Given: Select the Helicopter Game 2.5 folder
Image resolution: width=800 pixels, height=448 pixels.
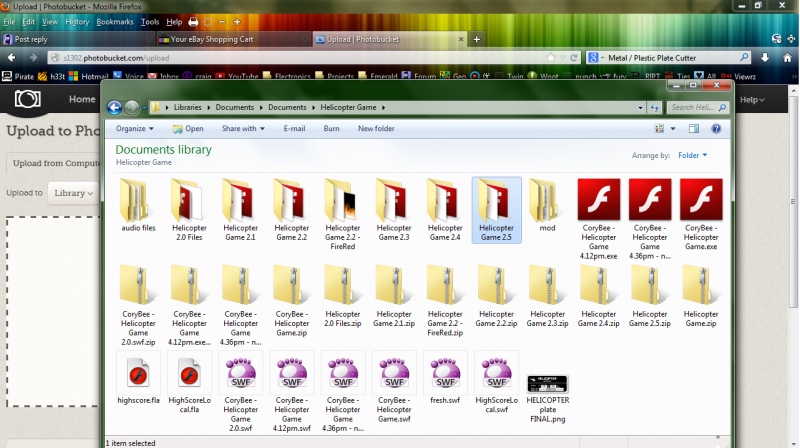Looking at the screenshot, I should (496, 210).
